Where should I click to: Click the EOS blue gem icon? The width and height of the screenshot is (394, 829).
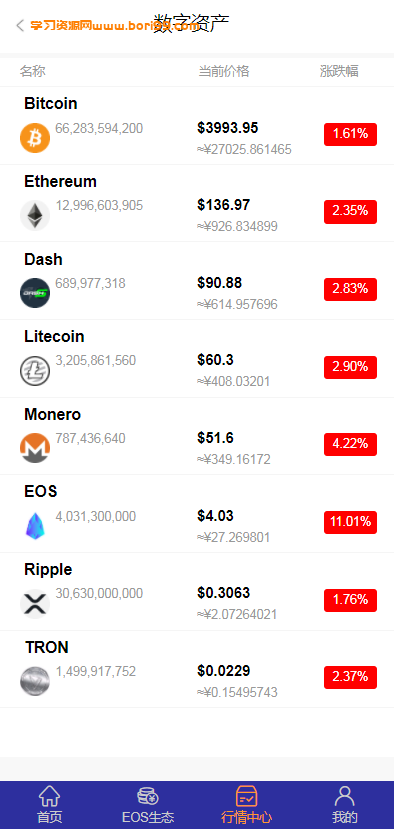click(x=35, y=526)
